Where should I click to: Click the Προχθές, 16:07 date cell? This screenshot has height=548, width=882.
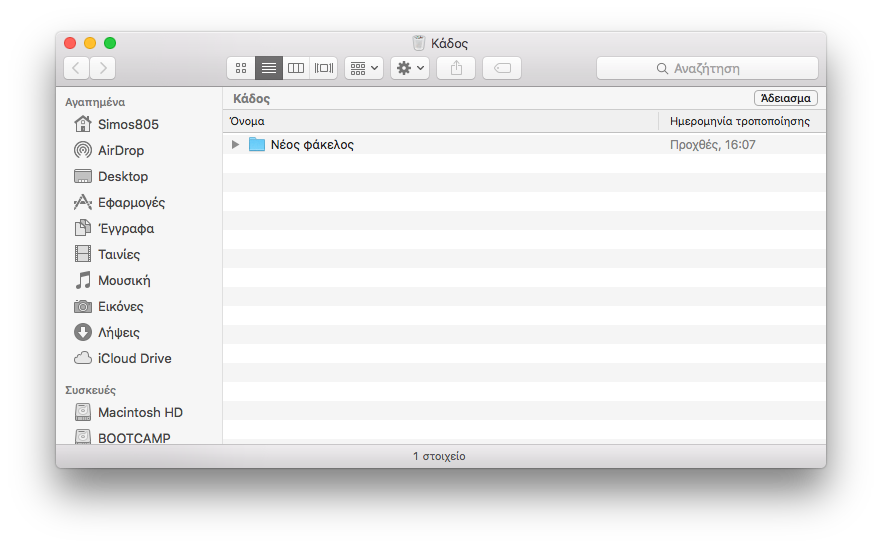pyautogui.click(x=713, y=145)
